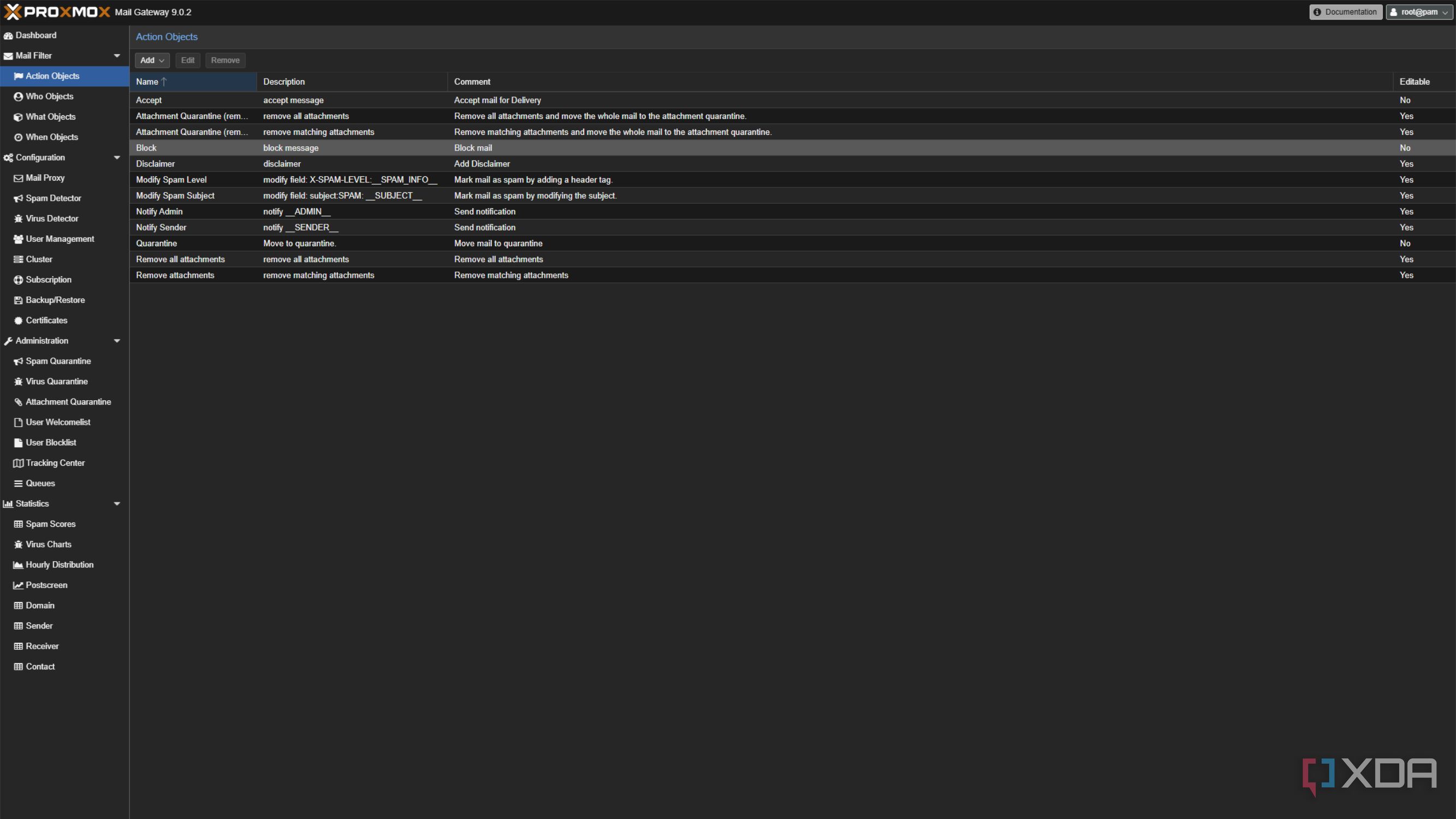This screenshot has height=819, width=1456.
Task: Open Spam Scores statistics page
Action: tap(64, 524)
